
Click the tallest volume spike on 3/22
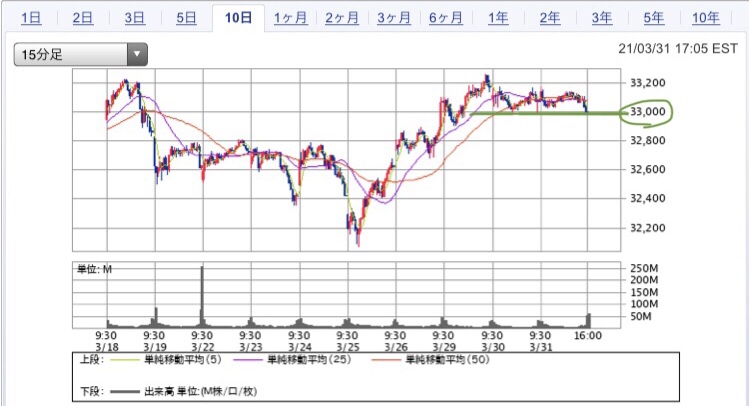point(202,296)
